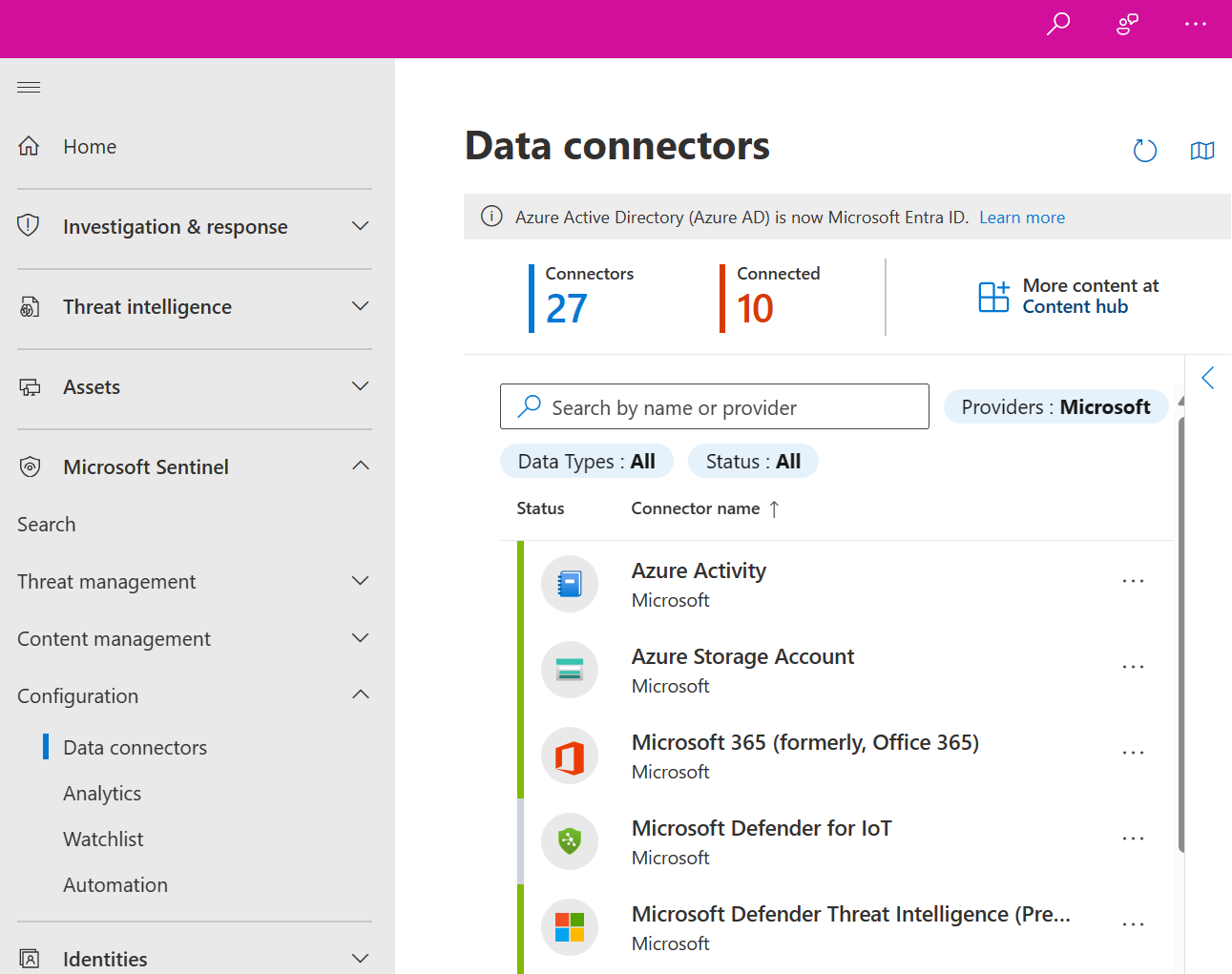The width and height of the screenshot is (1232, 974).
Task: Collapse the Configuration chevron
Action: click(x=360, y=694)
